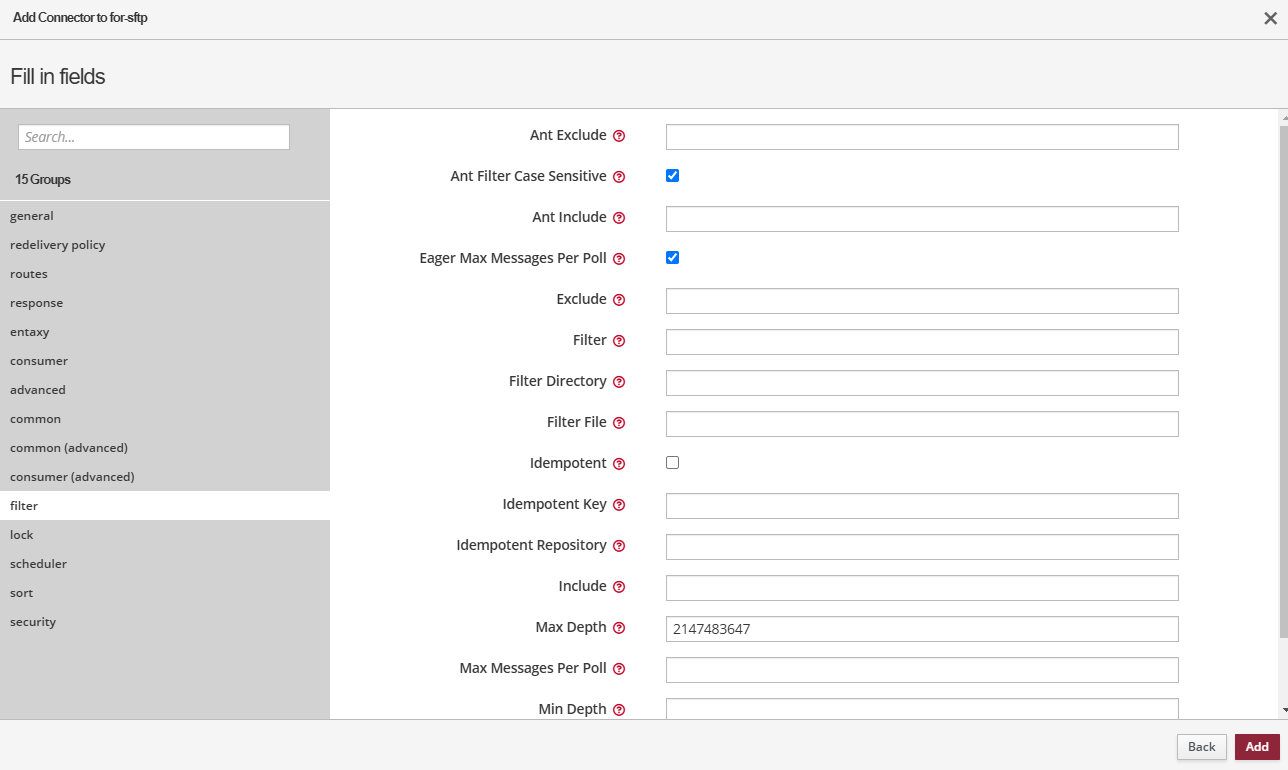Click help icon beside Ant Filter Case Sensitive
Image resolution: width=1288 pixels, height=770 pixels.
(619, 177)
